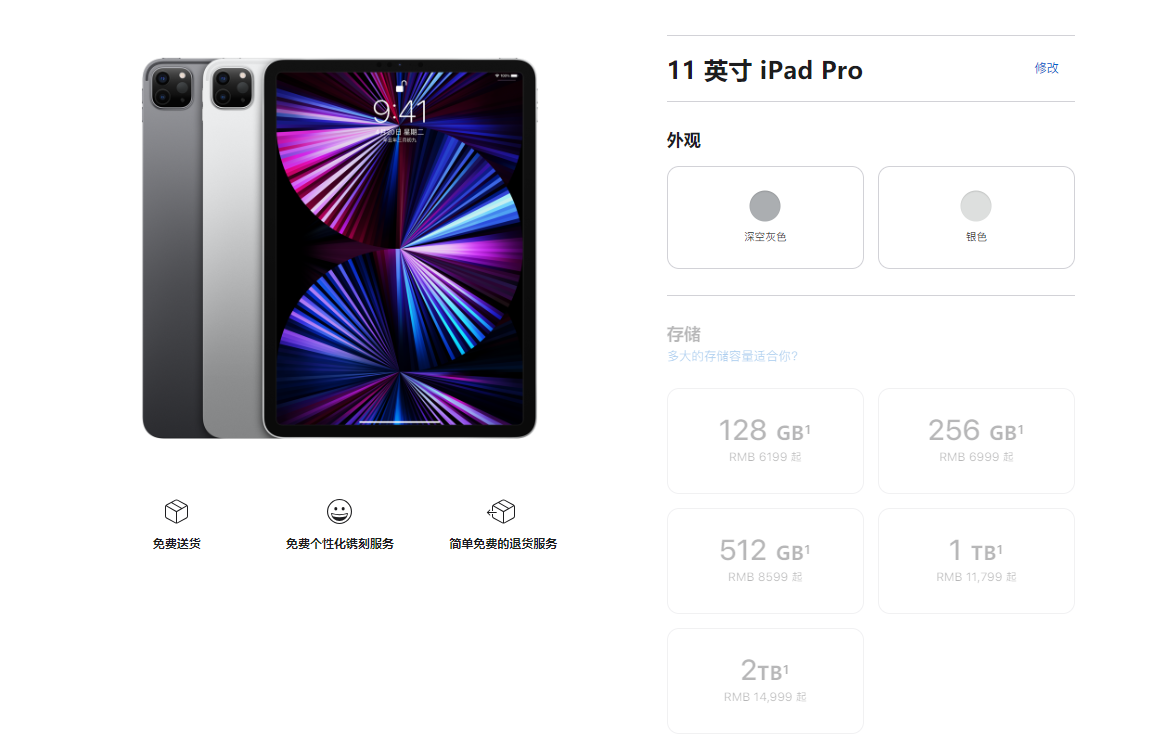The height and width of the screenshot is (748, 1176).
Task: Choose the 1 TB storage option
Action: point(976,561)
